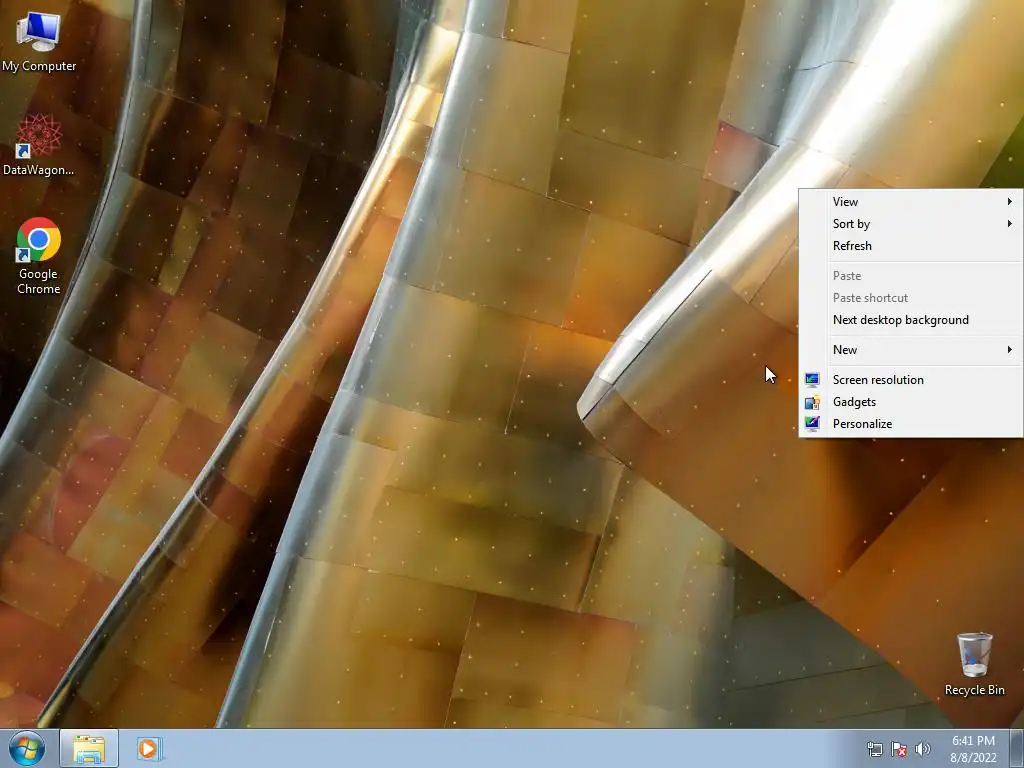Select the Recycle Bin icon
1024x768 pixels.
pyautogui.click(x=974, y=664)
